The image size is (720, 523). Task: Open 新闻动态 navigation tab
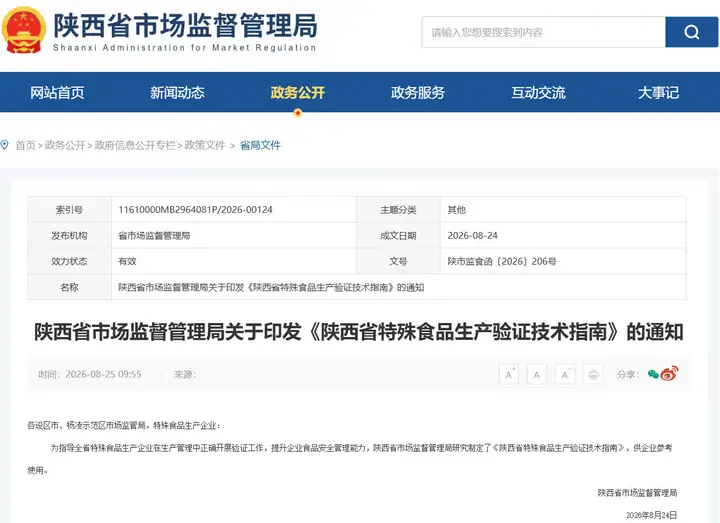[177, 93]
